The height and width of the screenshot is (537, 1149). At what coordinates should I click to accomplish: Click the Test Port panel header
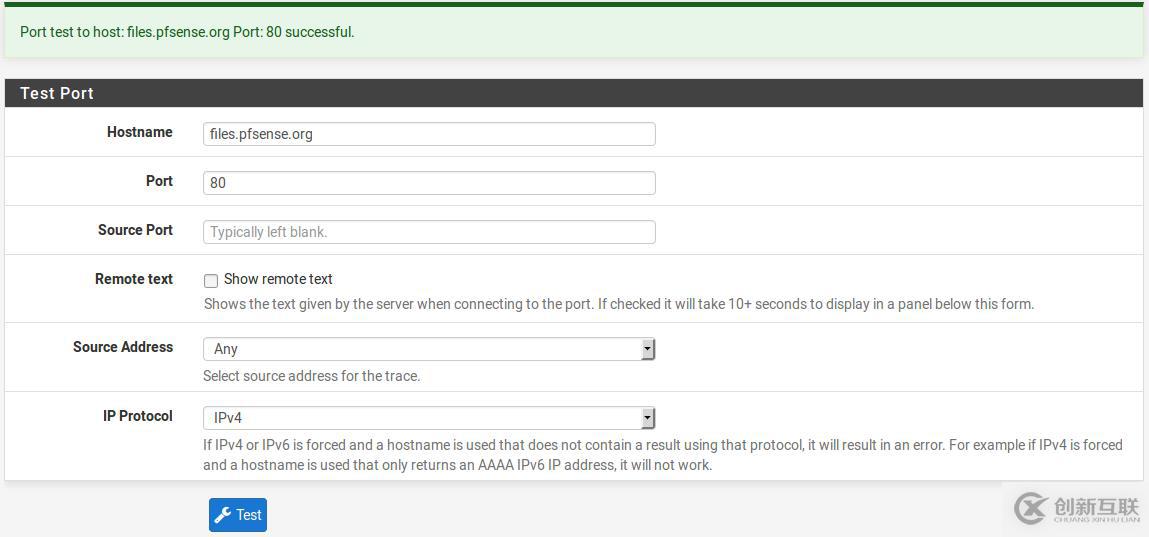pyautogui.click(x=573, y=93)
